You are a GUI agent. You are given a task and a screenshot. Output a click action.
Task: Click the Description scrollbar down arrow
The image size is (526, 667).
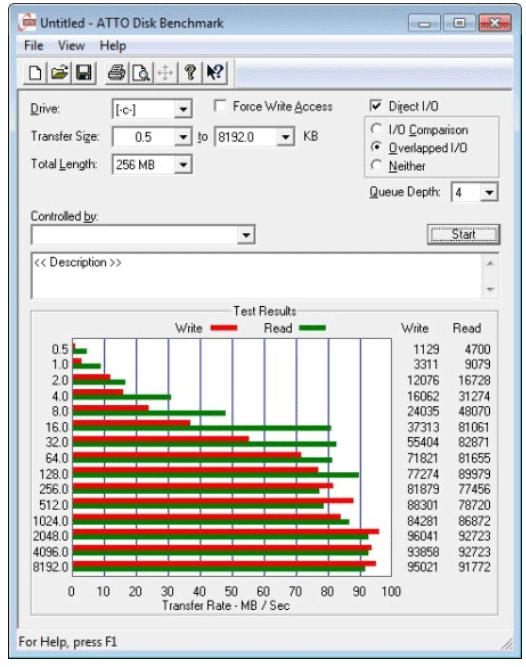[x=490, y=289]
